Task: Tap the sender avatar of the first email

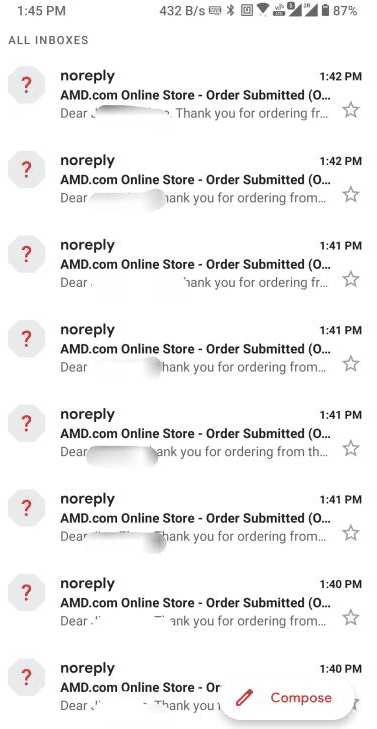Action: coord(26,85)
